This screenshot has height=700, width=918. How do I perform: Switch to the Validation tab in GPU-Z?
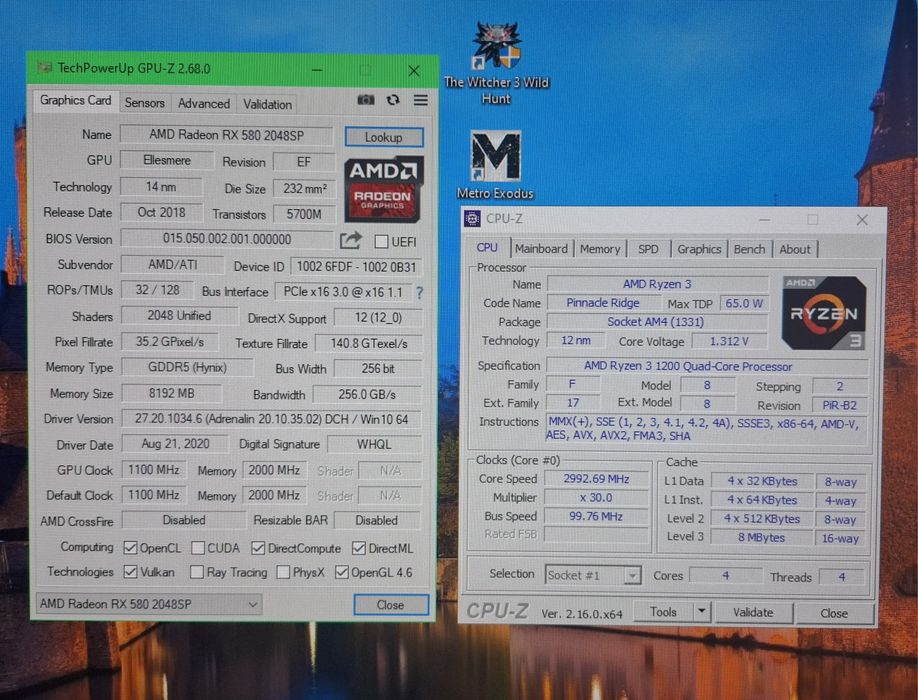[x=268, y=104]
